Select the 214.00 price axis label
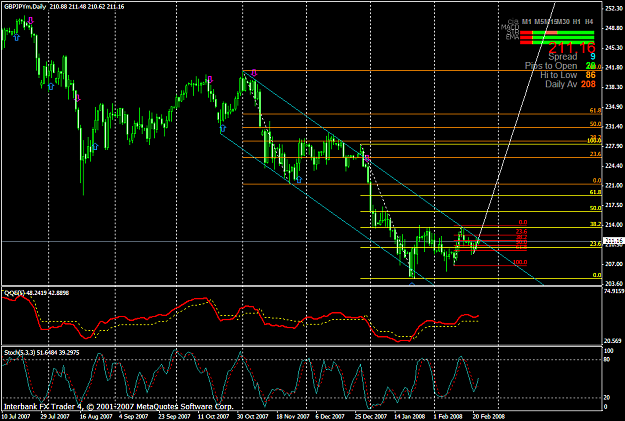Image resolution: width=625 pixels, height=421 pixels. point(614,224)
